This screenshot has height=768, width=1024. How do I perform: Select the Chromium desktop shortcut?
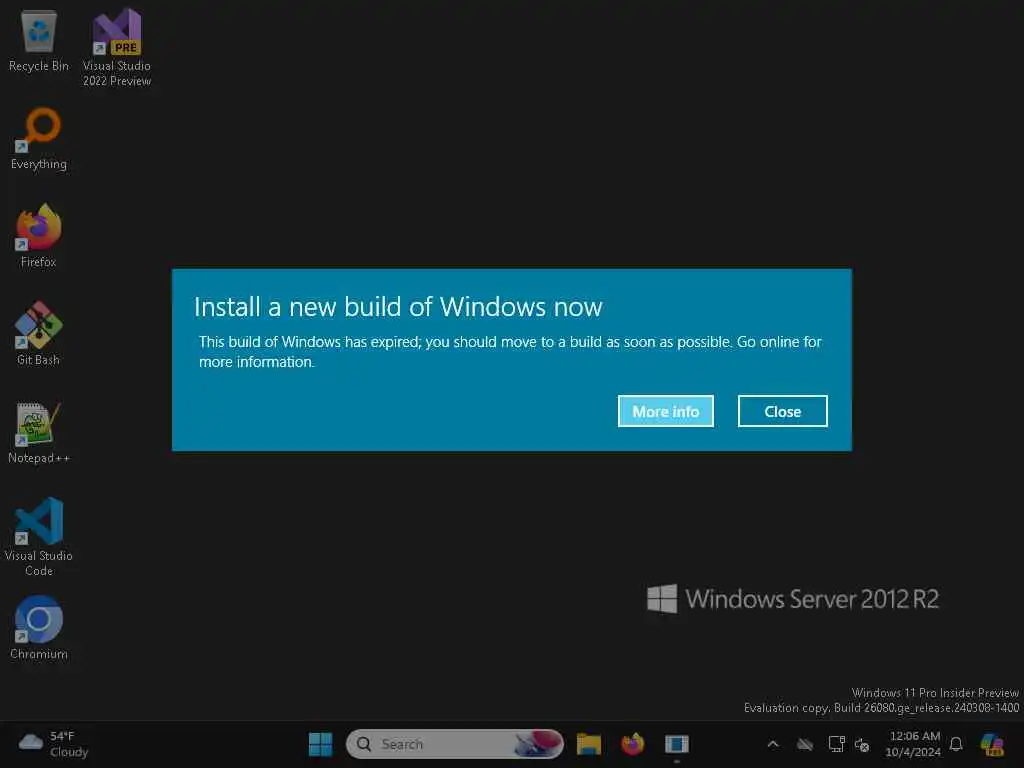[x=39, y=628]
